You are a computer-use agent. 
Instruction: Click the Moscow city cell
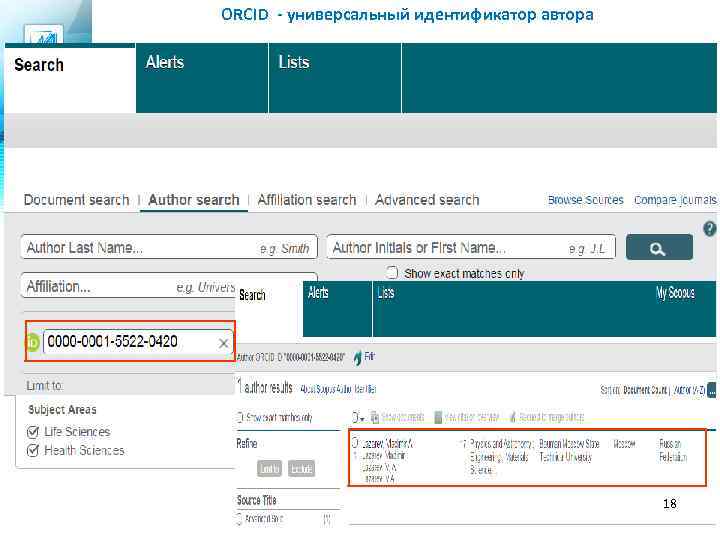click(x=624, y=444)
